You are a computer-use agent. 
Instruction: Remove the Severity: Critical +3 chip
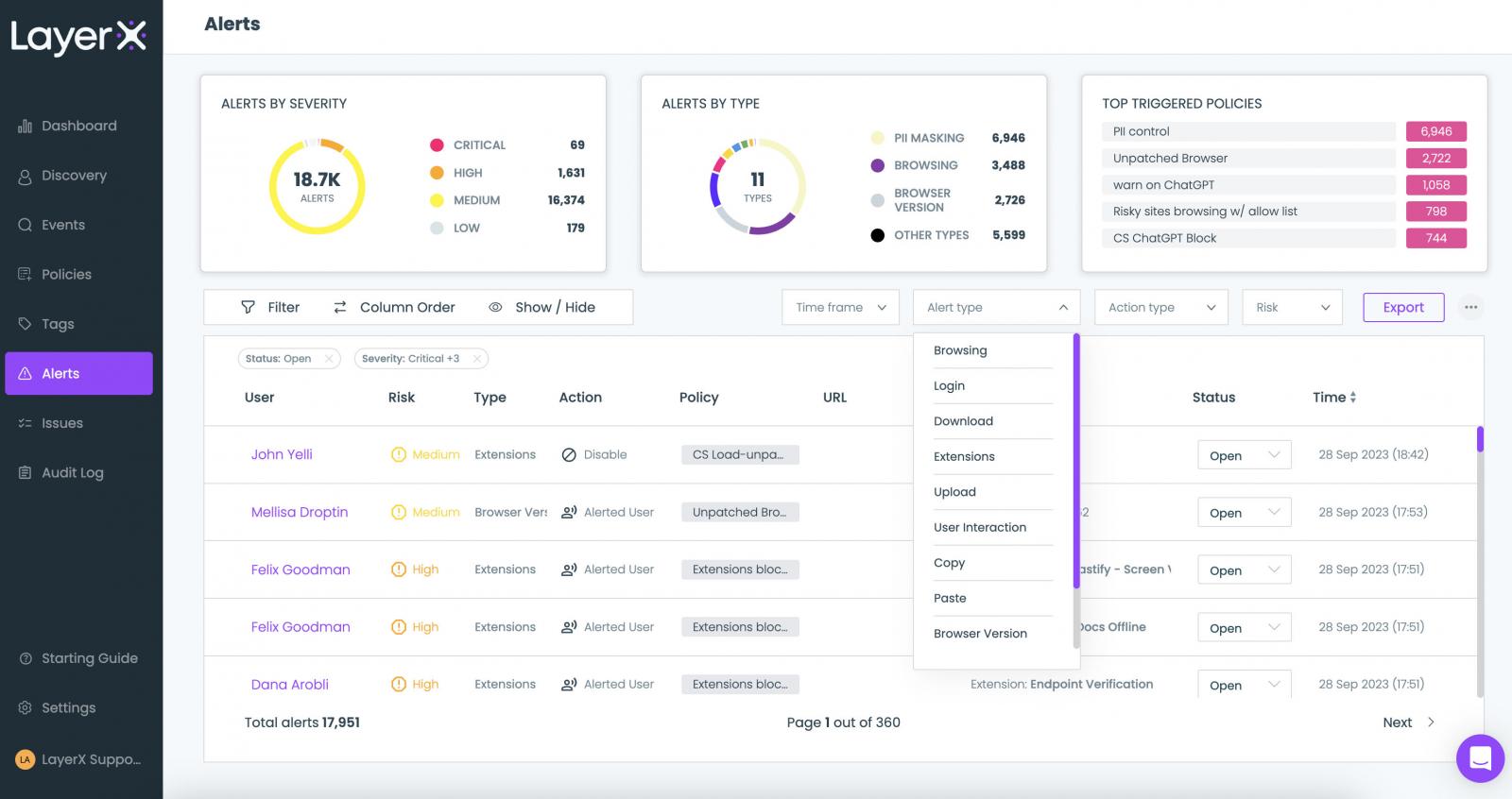(x=476, y=359)
